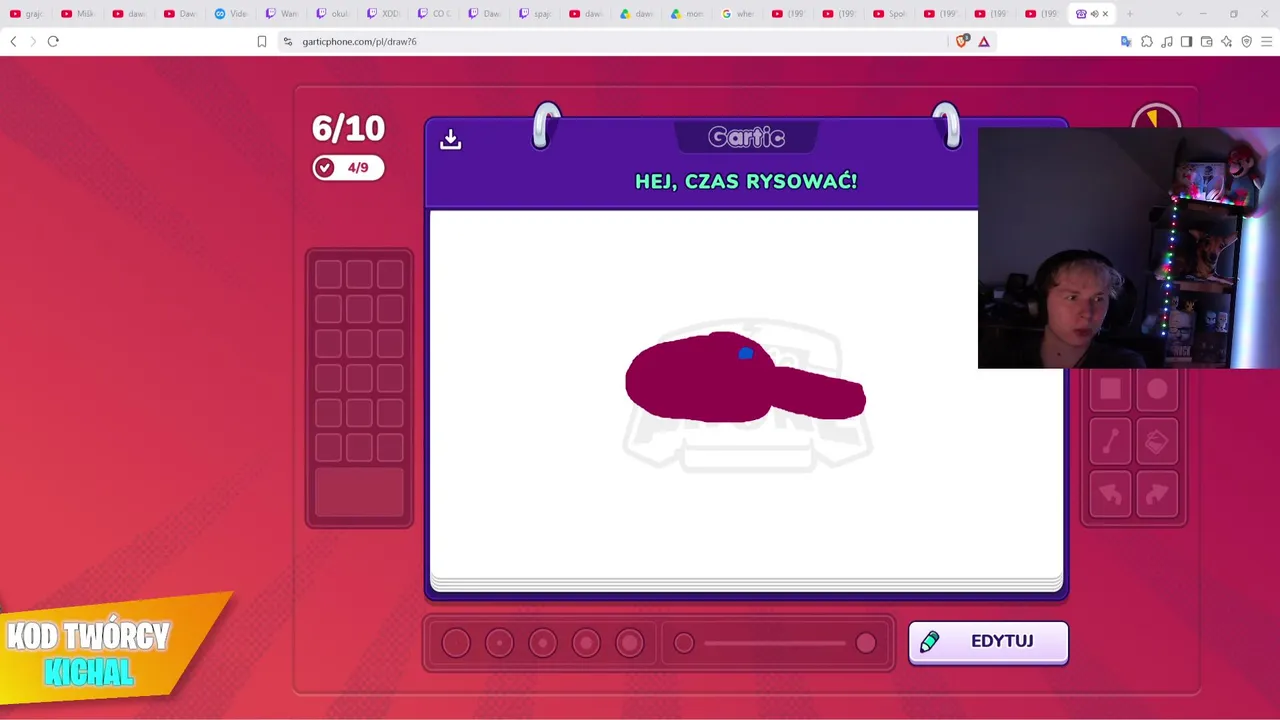Screen dimensions: 1280x720
Task: Toggle the browser sidebar panel
Action: (x=1187, y=41)
